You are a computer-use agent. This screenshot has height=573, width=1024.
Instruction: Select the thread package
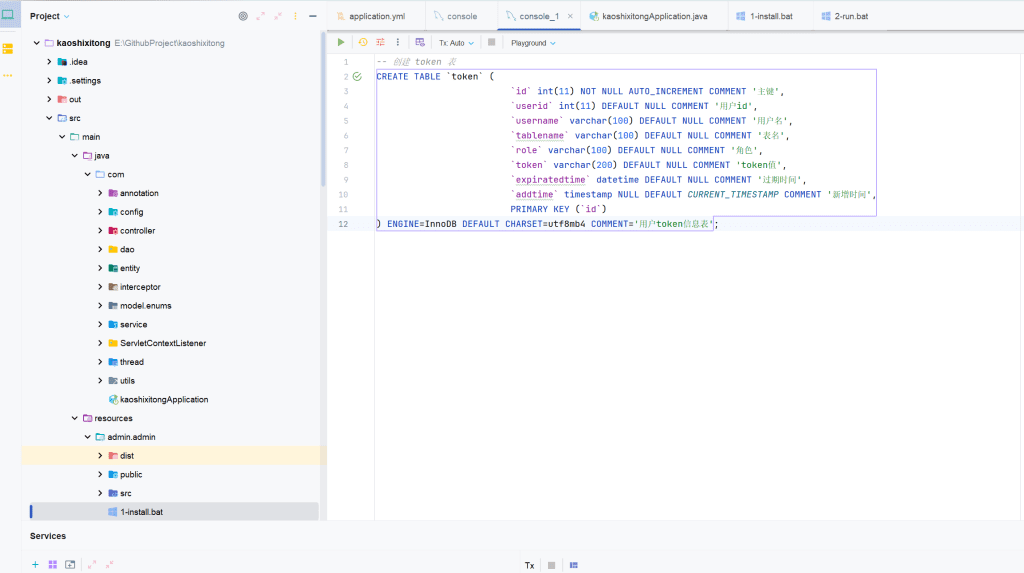pos(131,362)
